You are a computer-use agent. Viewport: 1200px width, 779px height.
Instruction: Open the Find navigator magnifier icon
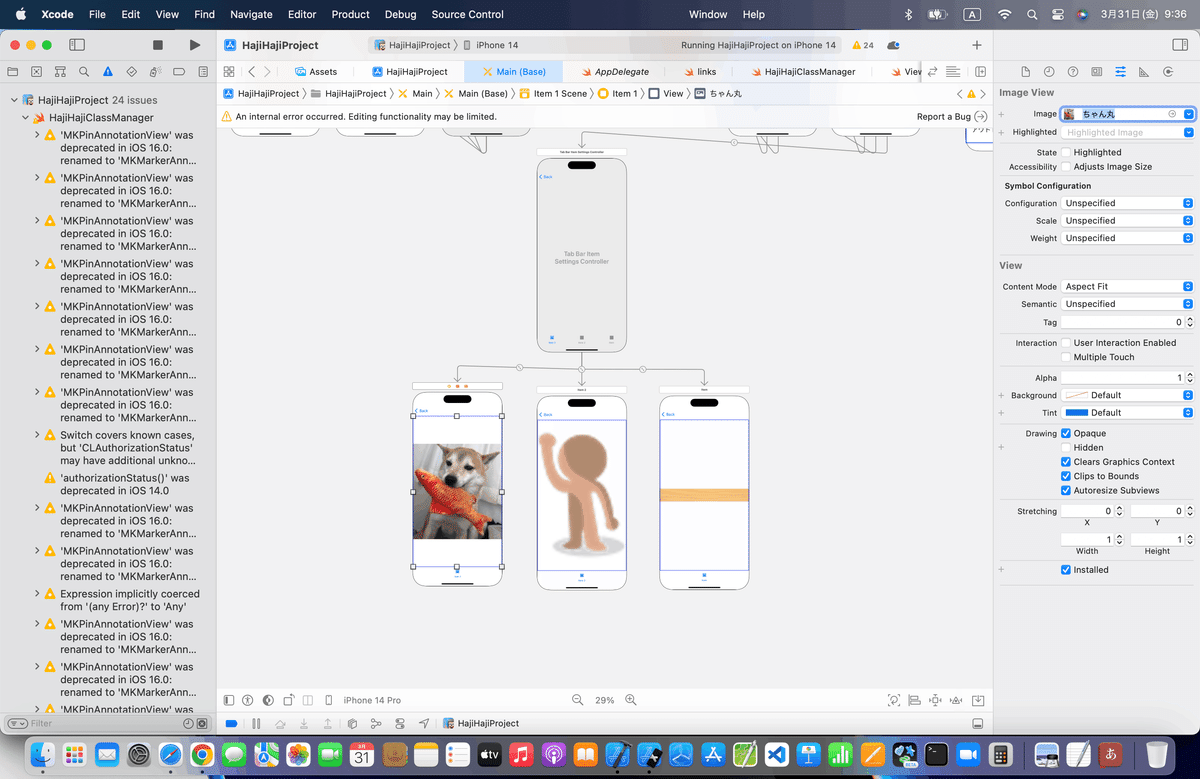tap(85, 72)
